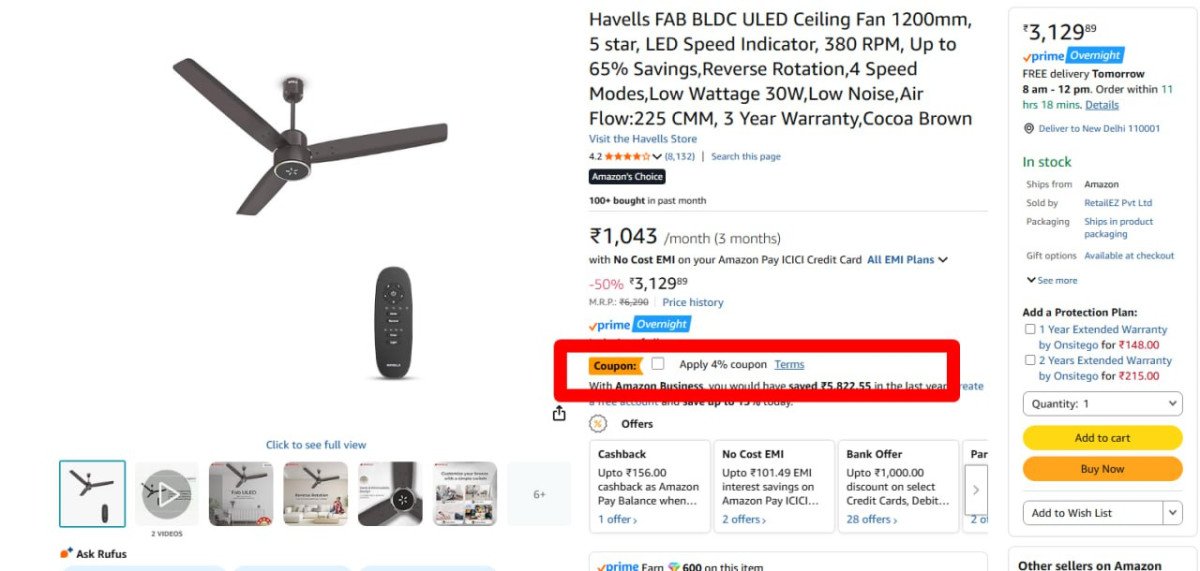Check the 1 Year Extended Warranty option
This screenshot has width=1200, height=571.
coord(1030,329)
